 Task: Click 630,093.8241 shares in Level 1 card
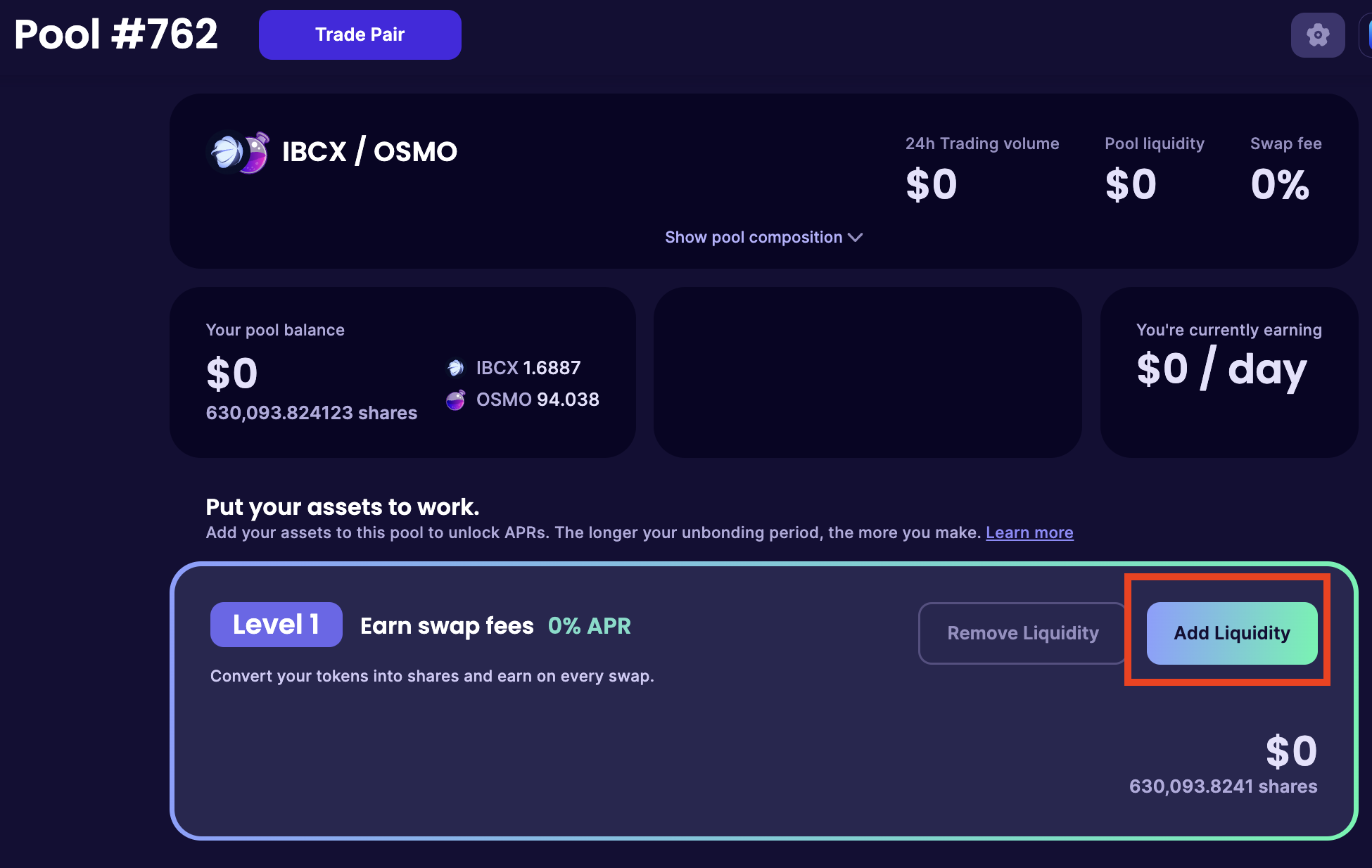(1222, 786)
